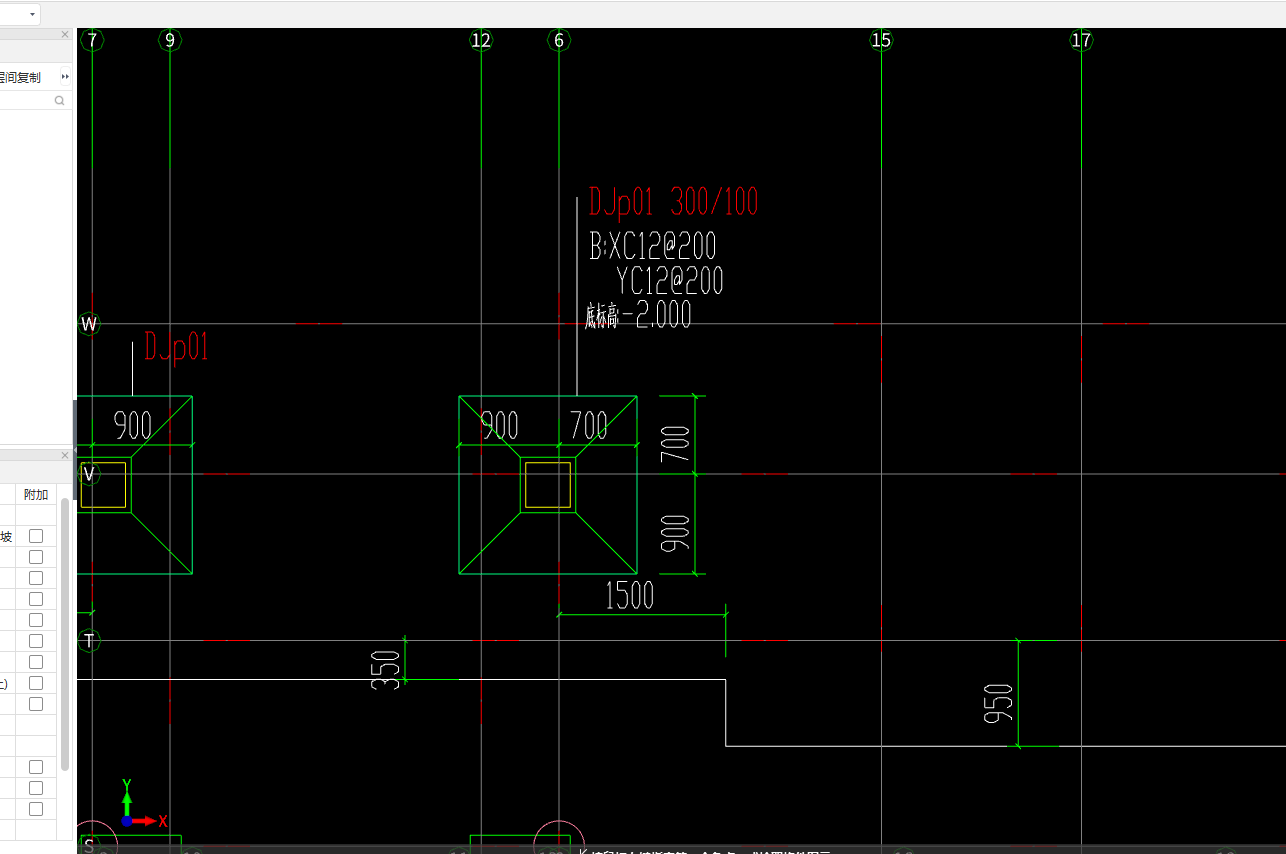
Task: Click the search magnifier icon
Action: [x=59, y=100]
